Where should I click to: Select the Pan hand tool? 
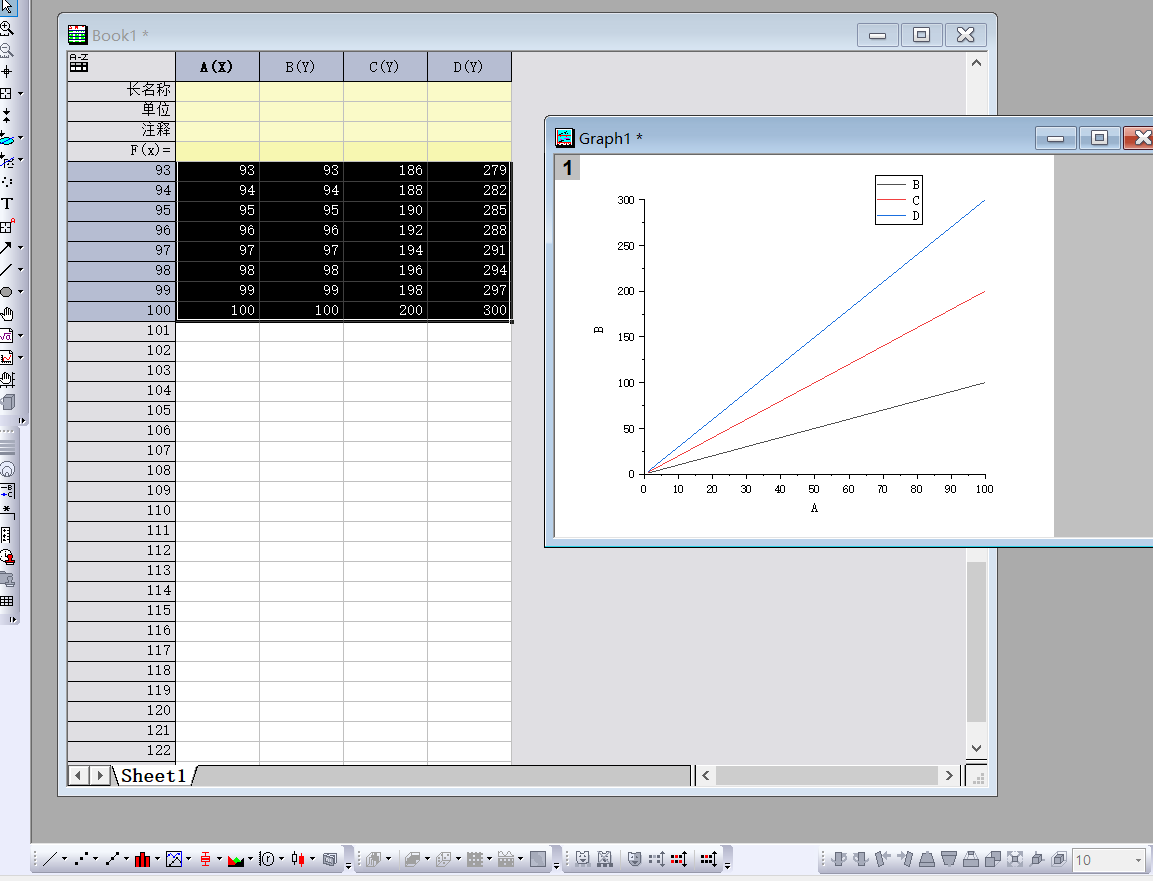[7, 314]
